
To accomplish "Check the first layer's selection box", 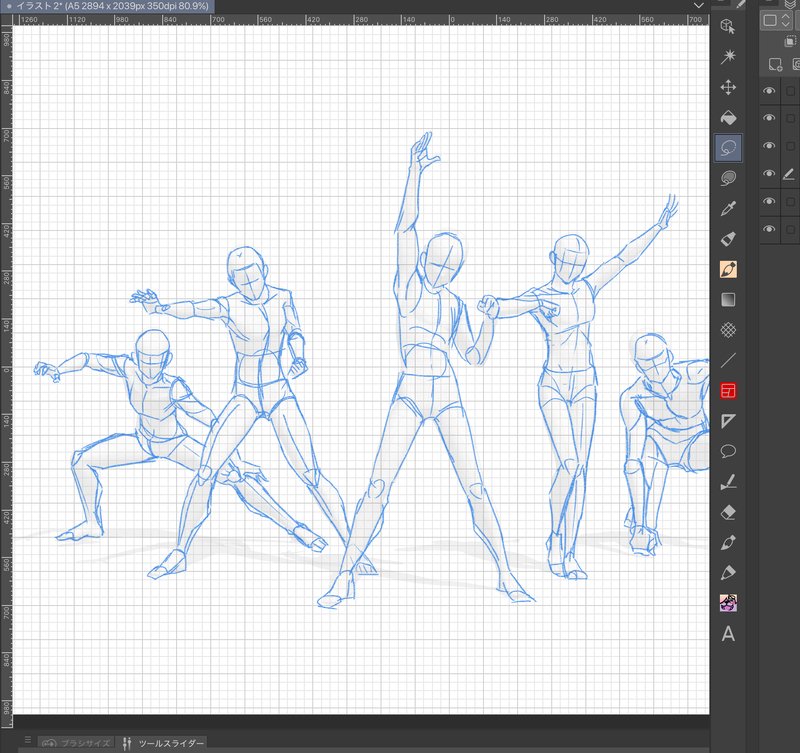I will pyautogui.click(x=790, y=91).
